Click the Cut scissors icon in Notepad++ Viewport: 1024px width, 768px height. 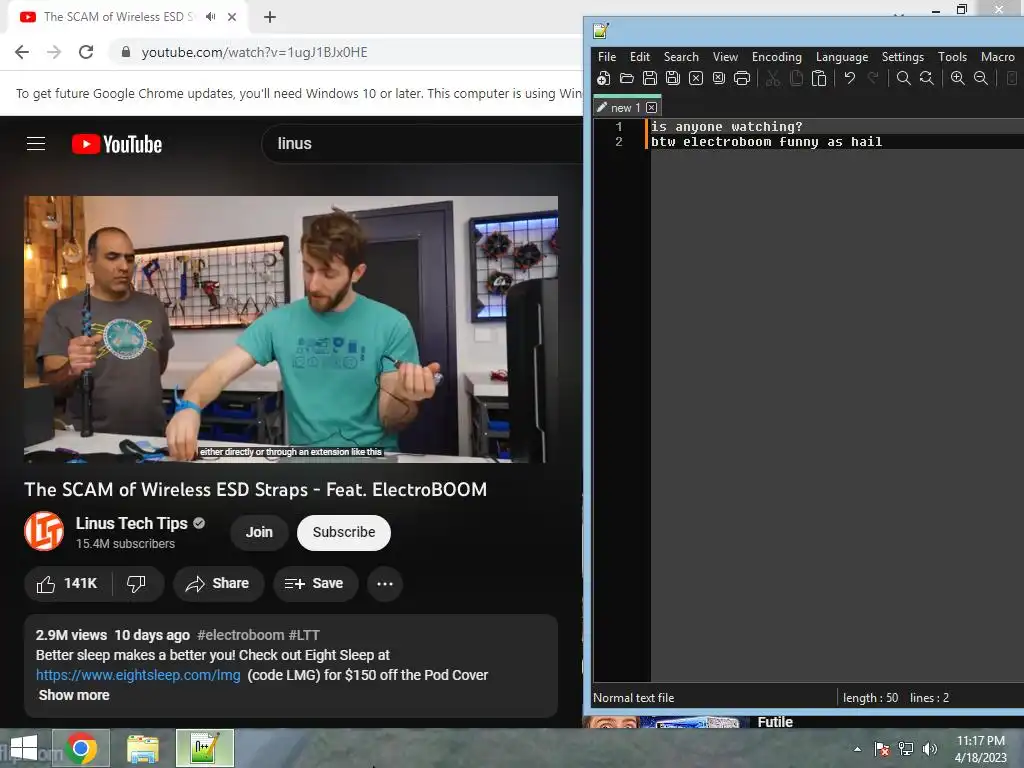[x=773, y=78]
